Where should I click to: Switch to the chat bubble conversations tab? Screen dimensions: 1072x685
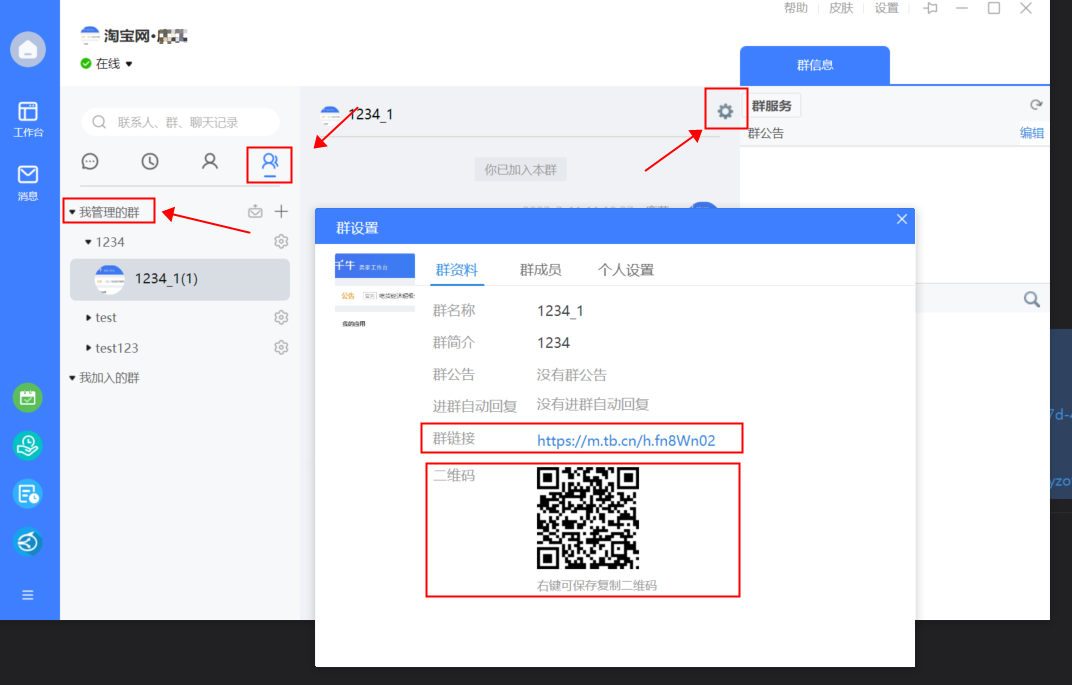point(90,161)
